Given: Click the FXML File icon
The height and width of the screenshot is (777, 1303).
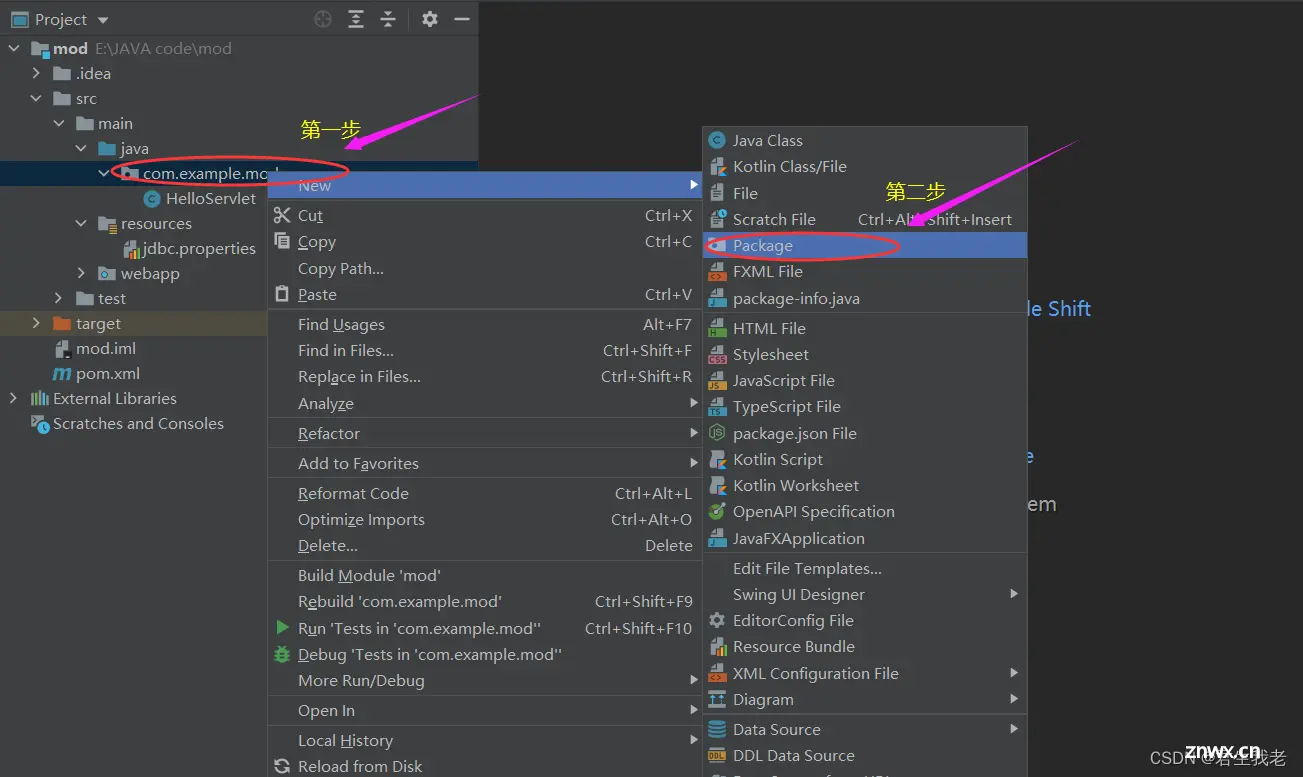Looking at the screenshot, I should [716, 271].
